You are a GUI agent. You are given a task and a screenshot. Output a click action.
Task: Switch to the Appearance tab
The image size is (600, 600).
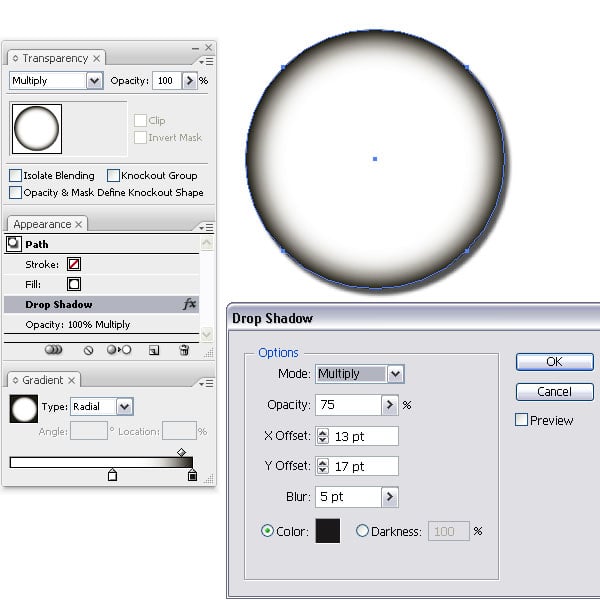click(41, 224)
